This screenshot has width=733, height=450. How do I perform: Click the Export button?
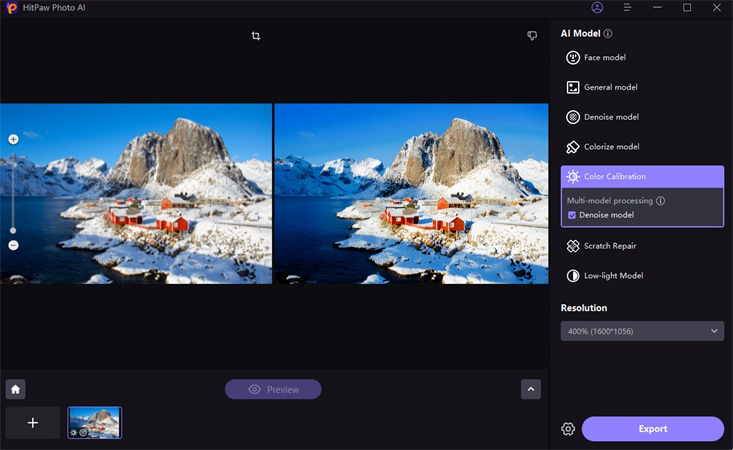652,429
